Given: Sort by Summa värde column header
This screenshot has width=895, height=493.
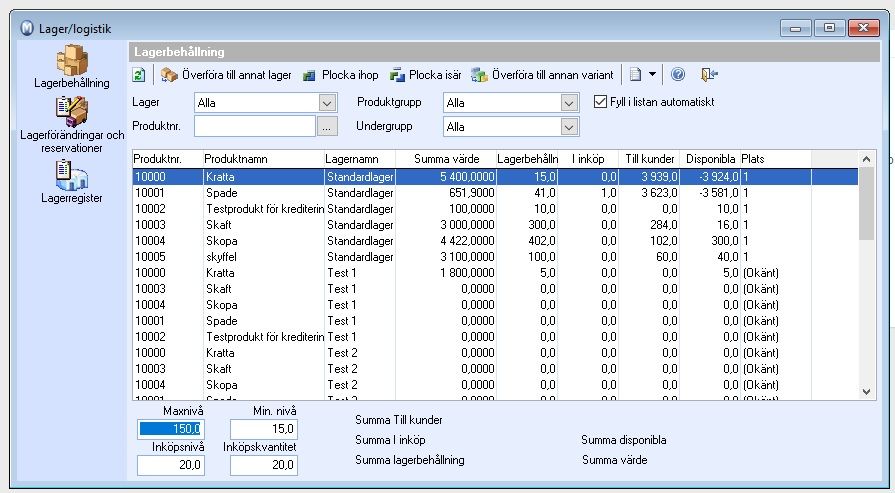Looking at the screenshot, I should pyautogui.click(x=446, y=159).
